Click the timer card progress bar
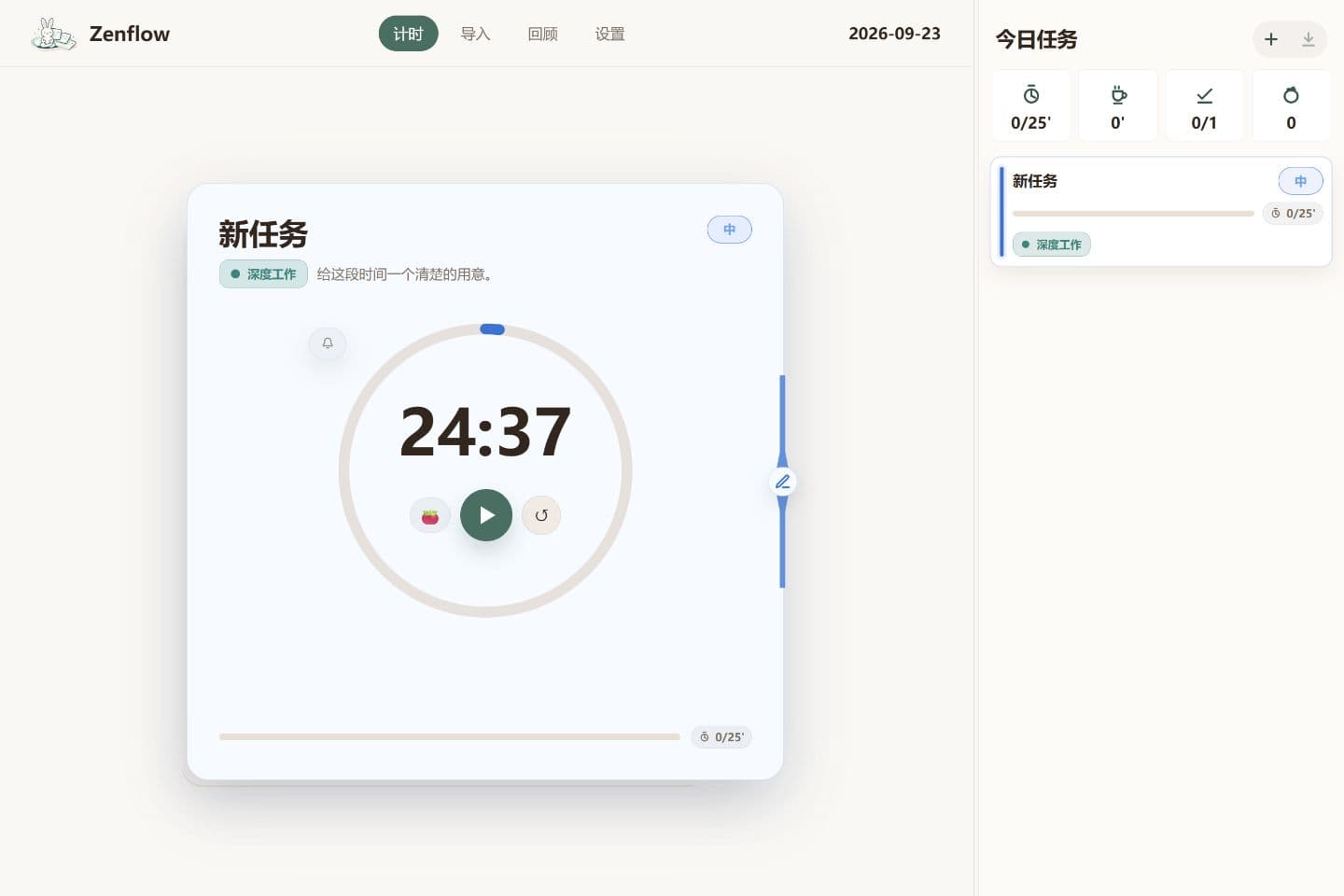This screenshot has height=896, width=1344. 450,737
